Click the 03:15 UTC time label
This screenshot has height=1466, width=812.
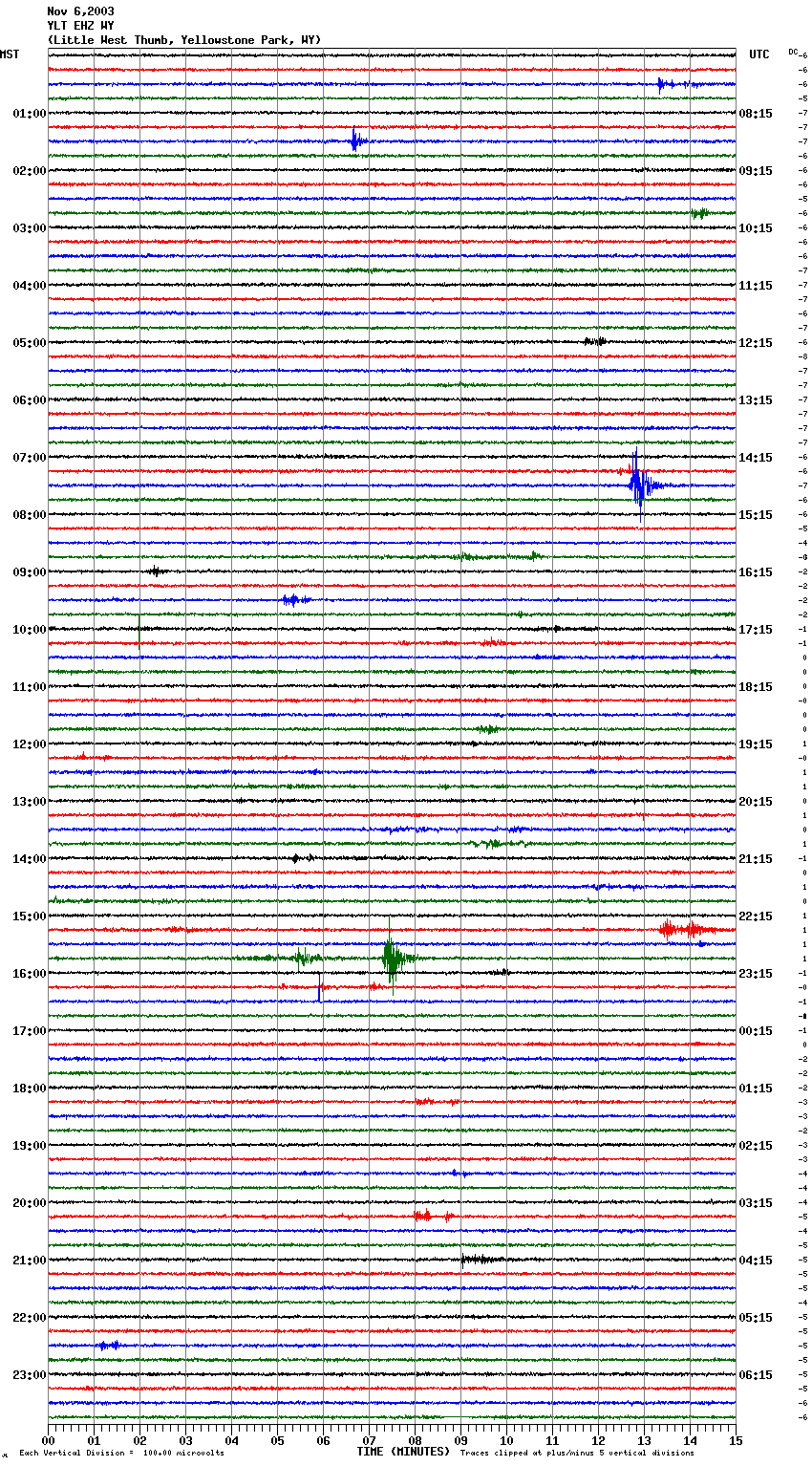pos(756,1203)
